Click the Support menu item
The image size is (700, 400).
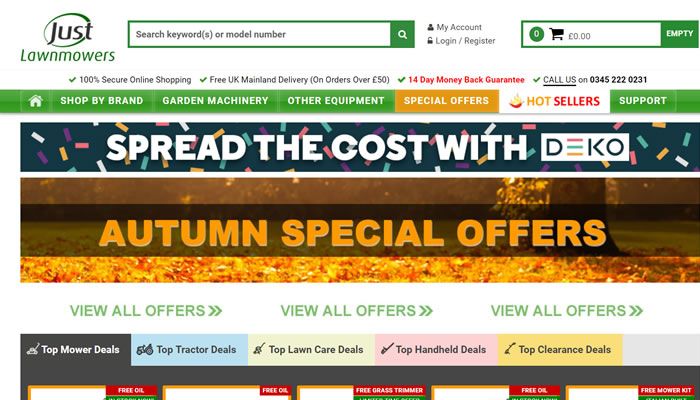pyautogui.click(x=642, y=101)
